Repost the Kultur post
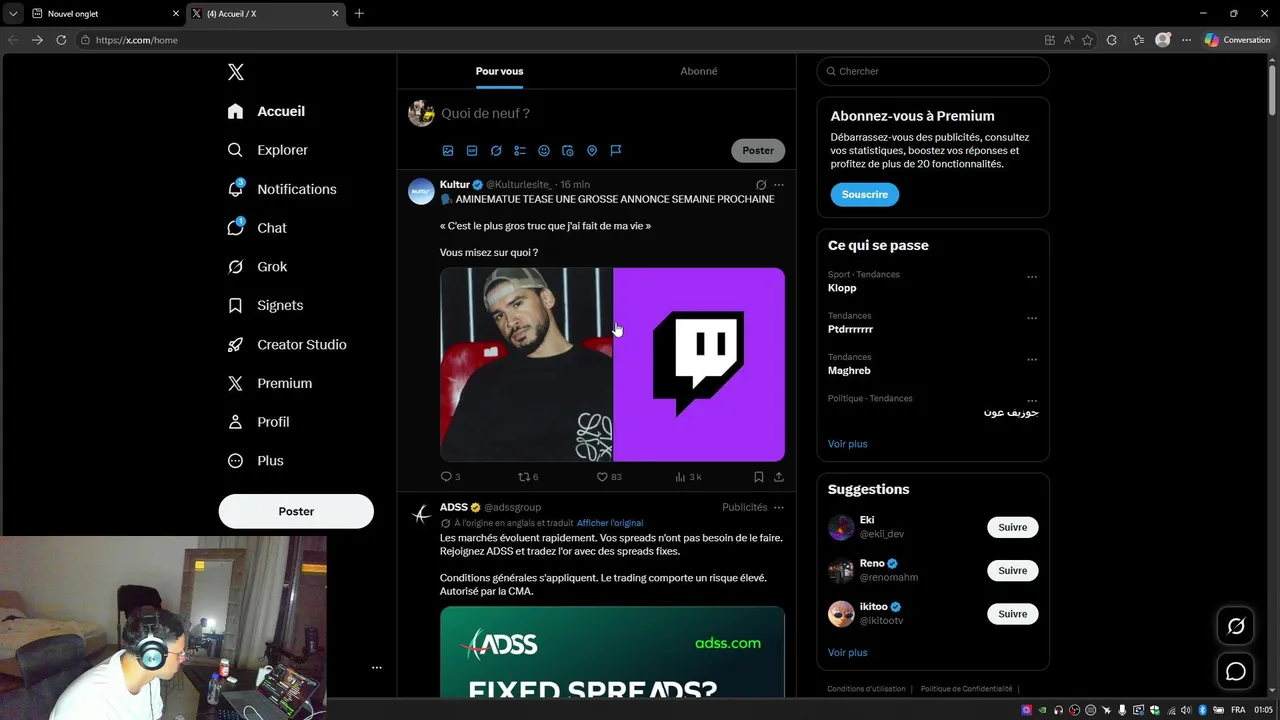 (x=527, y=477)
